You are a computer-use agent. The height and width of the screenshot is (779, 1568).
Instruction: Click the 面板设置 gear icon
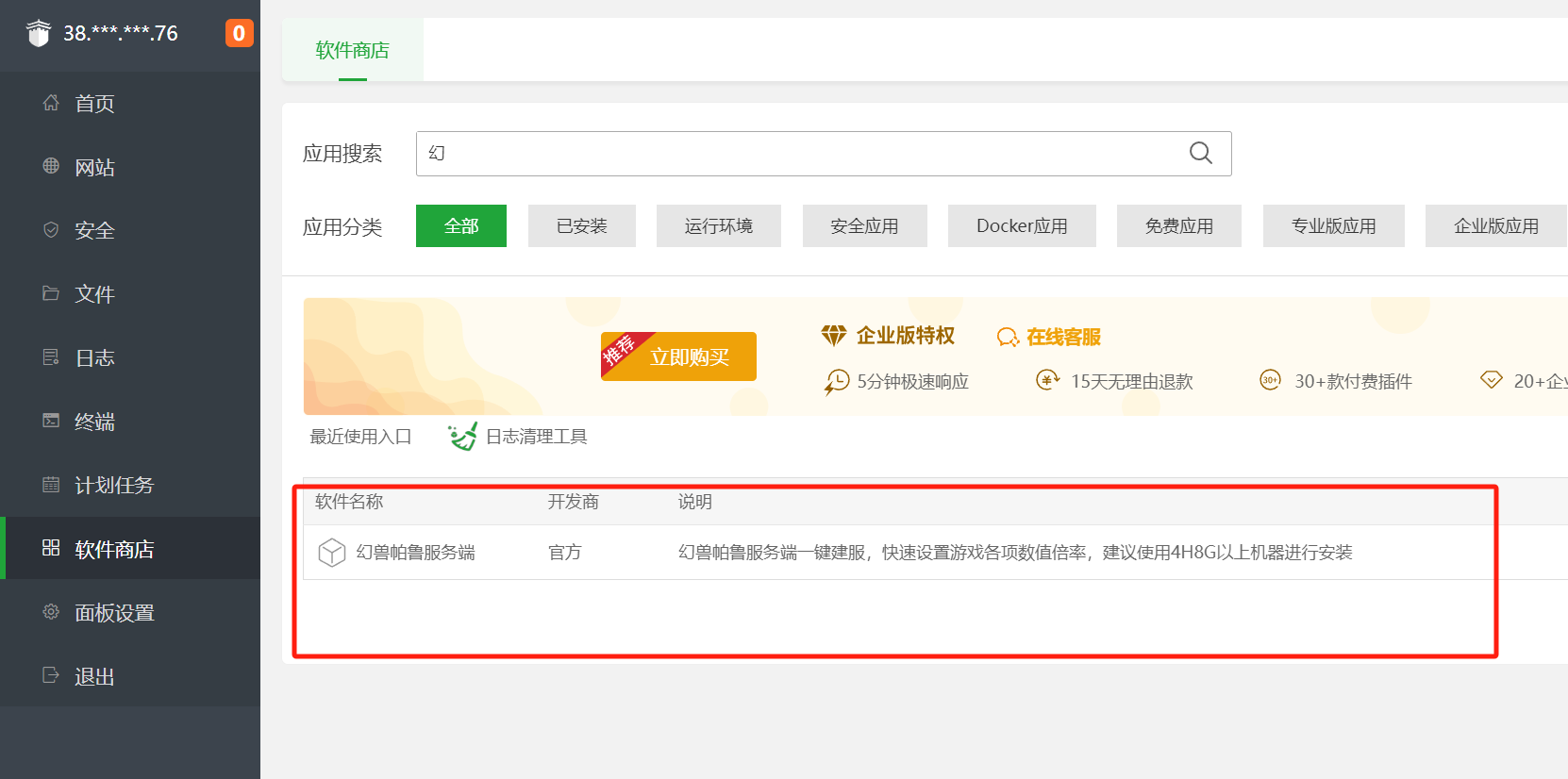tap(51, 612)
